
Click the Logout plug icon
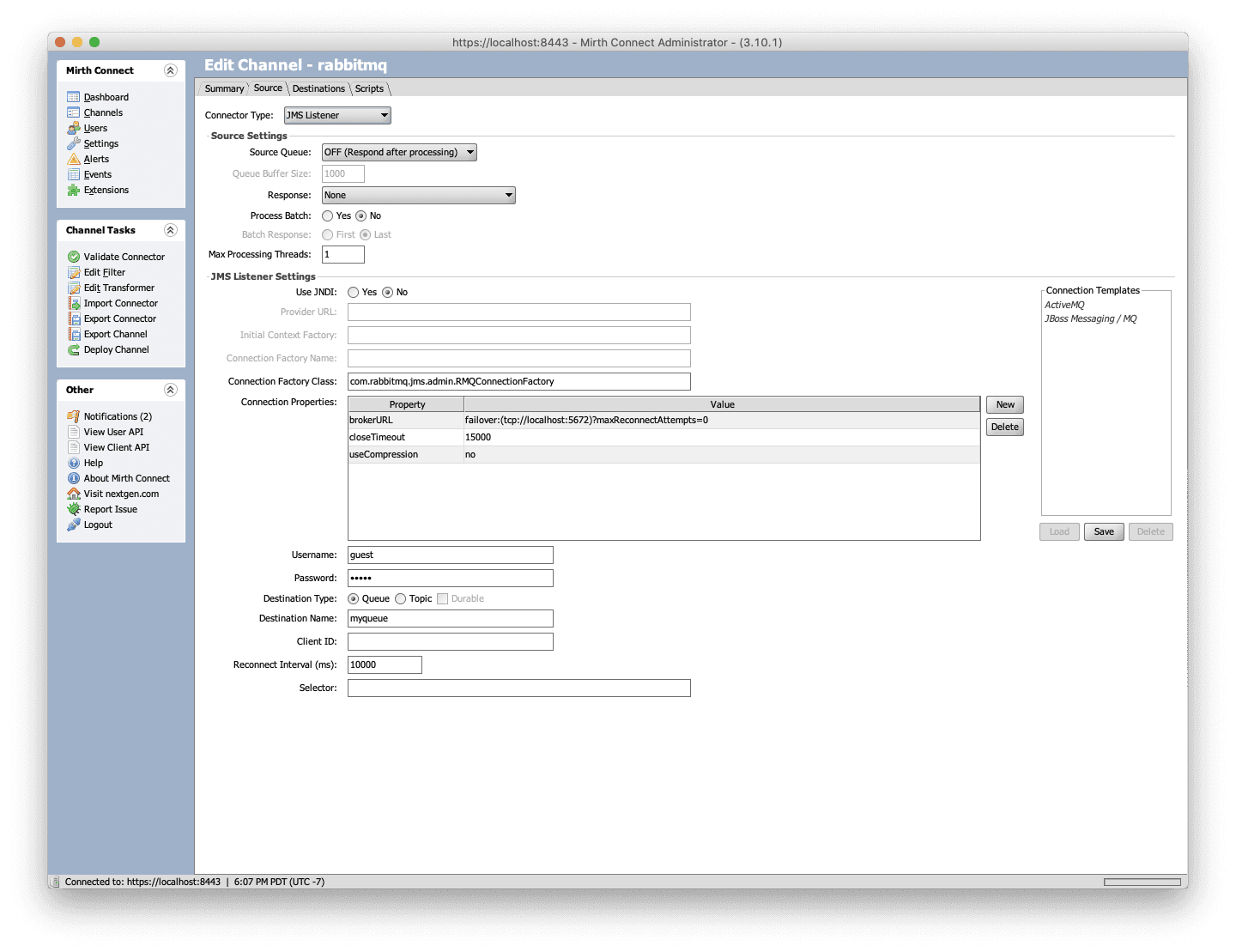pos(74,525)
